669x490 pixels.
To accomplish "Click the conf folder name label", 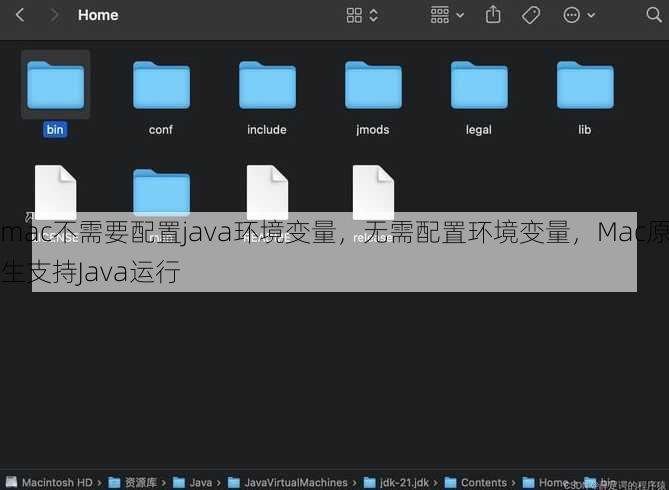I will point(161,129).
